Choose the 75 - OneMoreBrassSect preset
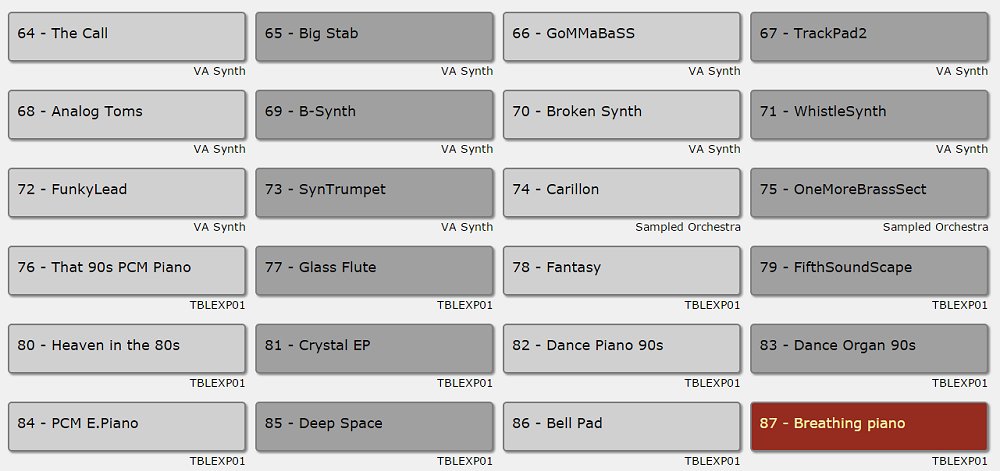Image resolution: width=1000 pixels, height=471 pixels. [869, 192]
